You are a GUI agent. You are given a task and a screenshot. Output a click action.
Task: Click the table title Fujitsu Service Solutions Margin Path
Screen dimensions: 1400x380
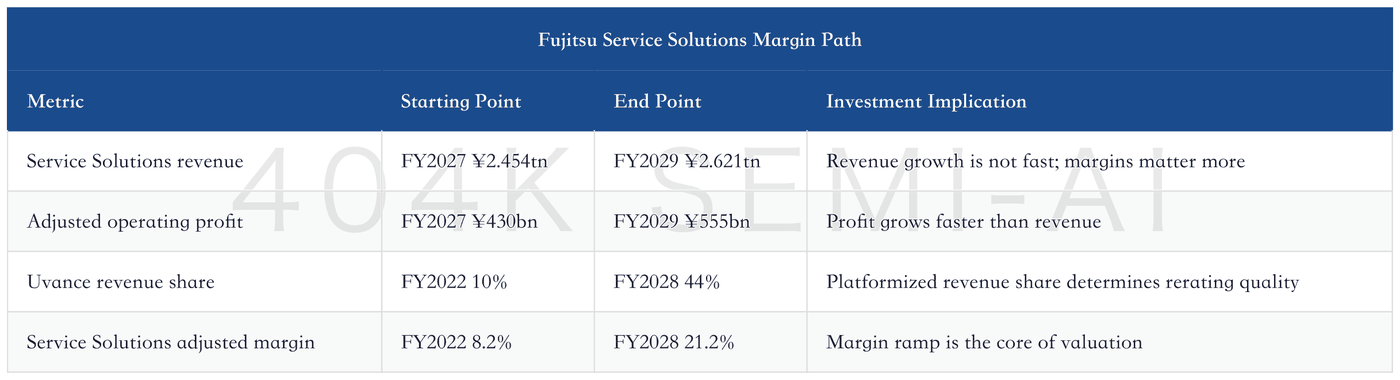pos(700,41)
